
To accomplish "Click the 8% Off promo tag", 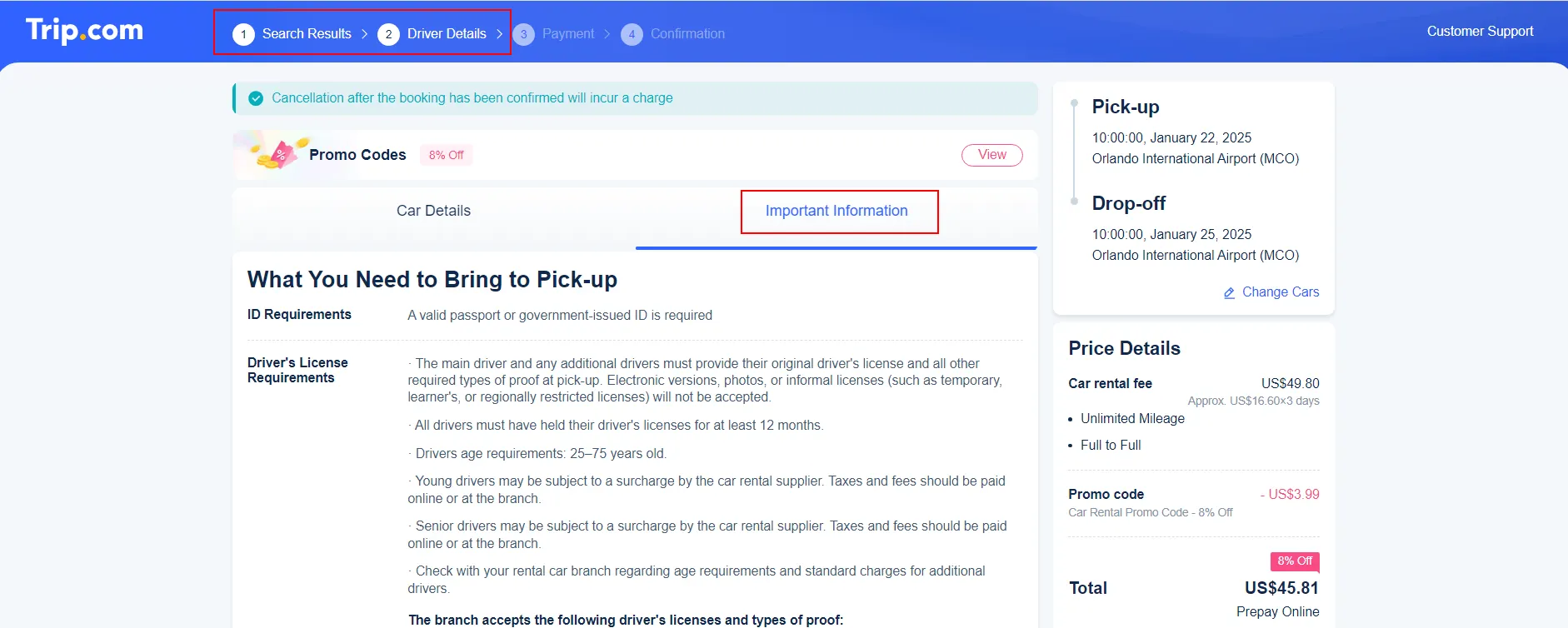I will tap(446, 155).
